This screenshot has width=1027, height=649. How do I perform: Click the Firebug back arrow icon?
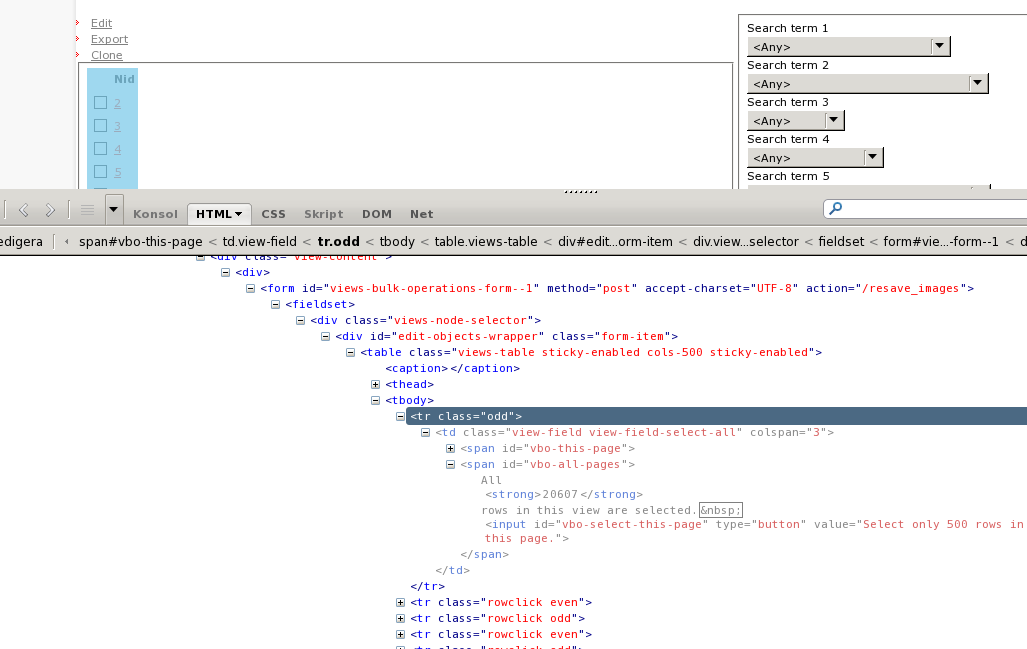(24, 210)
